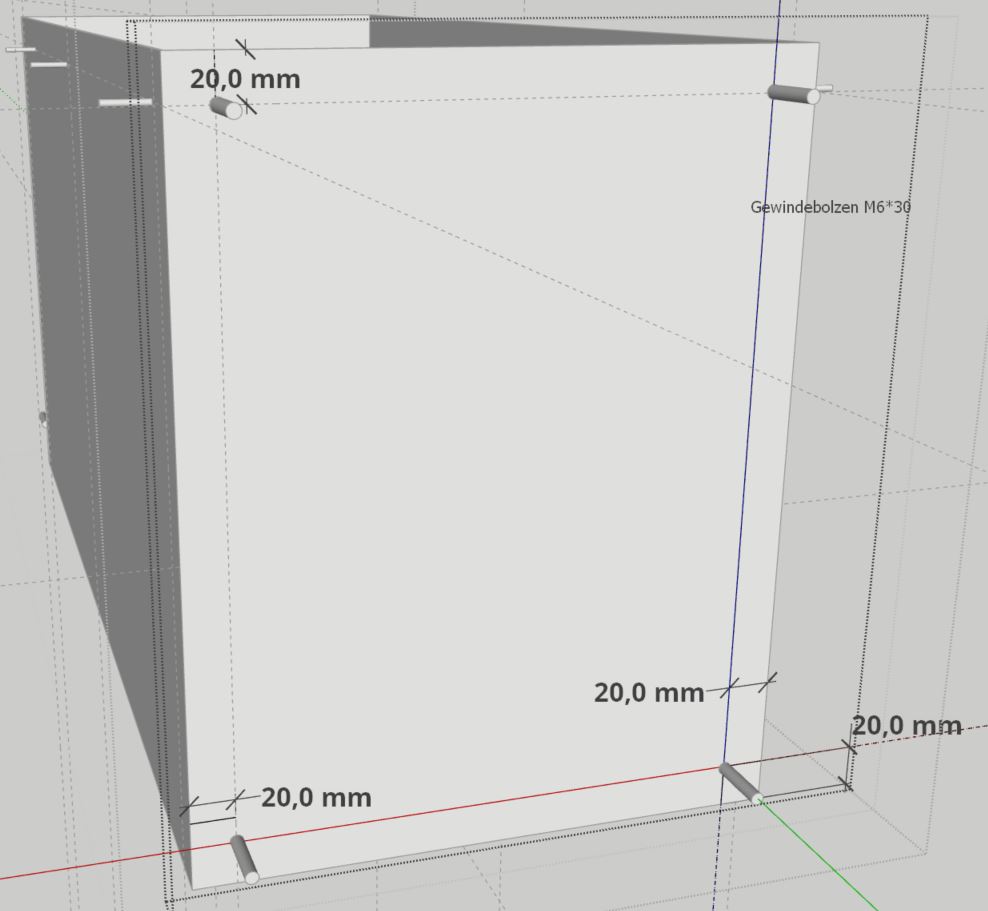Click the white bolt tip right of top-right bolt
Screen dimensions: 988x911
pyautogui.click(x=826, y=89)
